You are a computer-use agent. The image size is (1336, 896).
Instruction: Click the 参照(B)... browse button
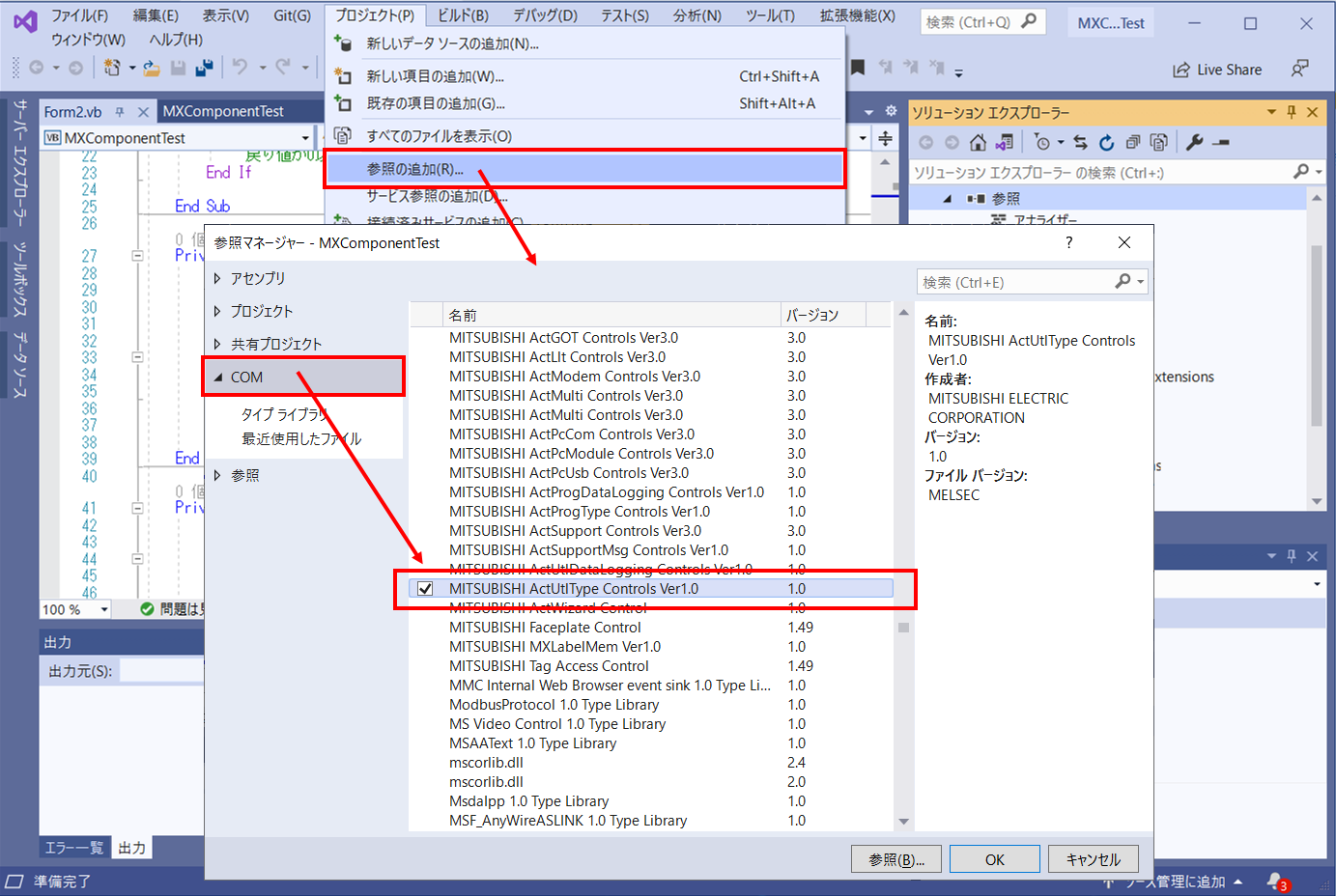pos(895,858)
